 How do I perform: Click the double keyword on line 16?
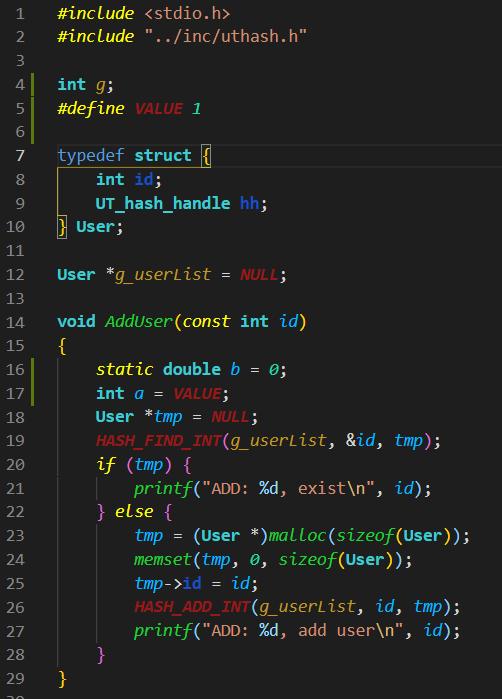tap(192, 370)
